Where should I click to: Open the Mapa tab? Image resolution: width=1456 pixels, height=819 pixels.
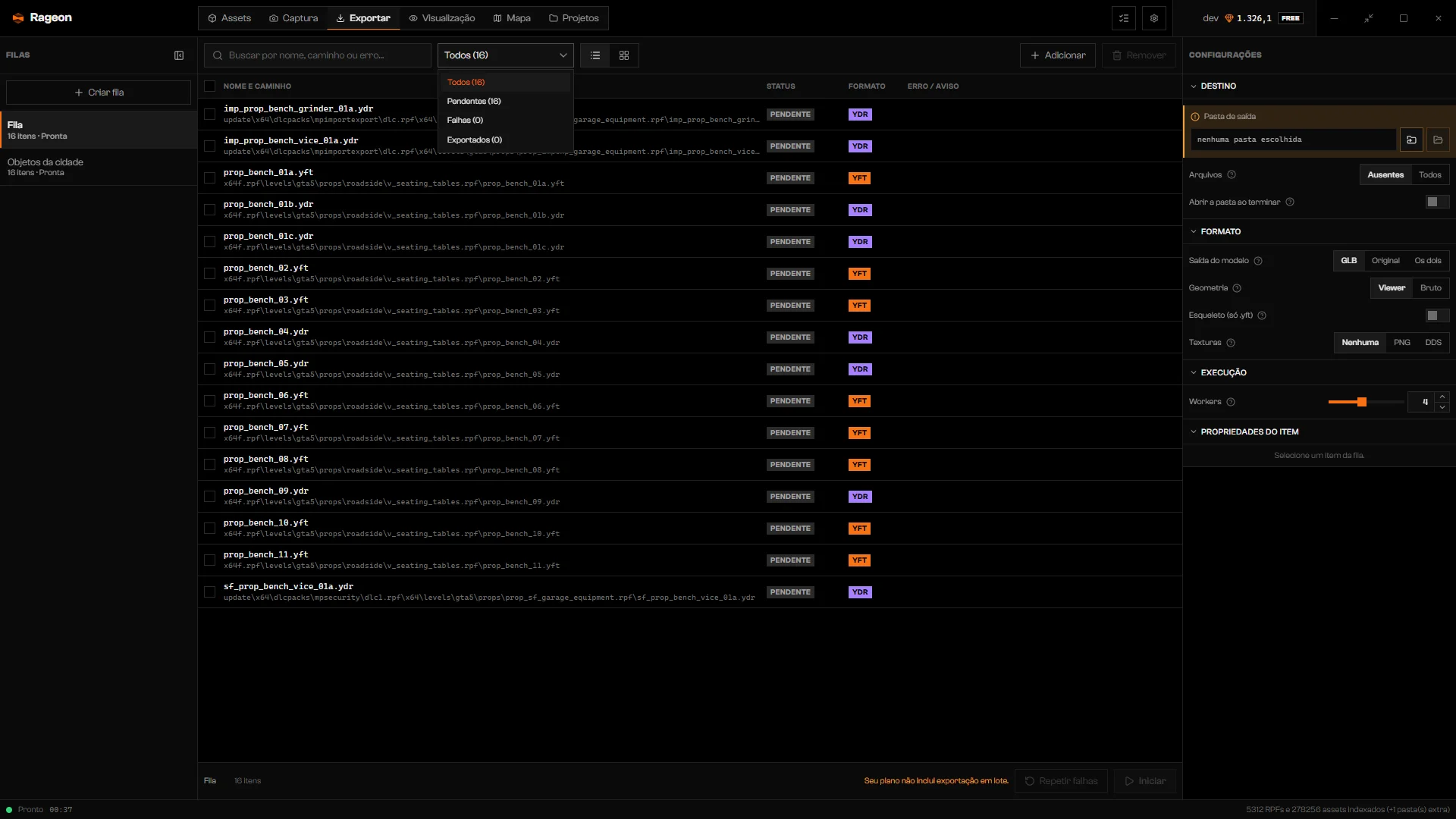click(512, 18)
